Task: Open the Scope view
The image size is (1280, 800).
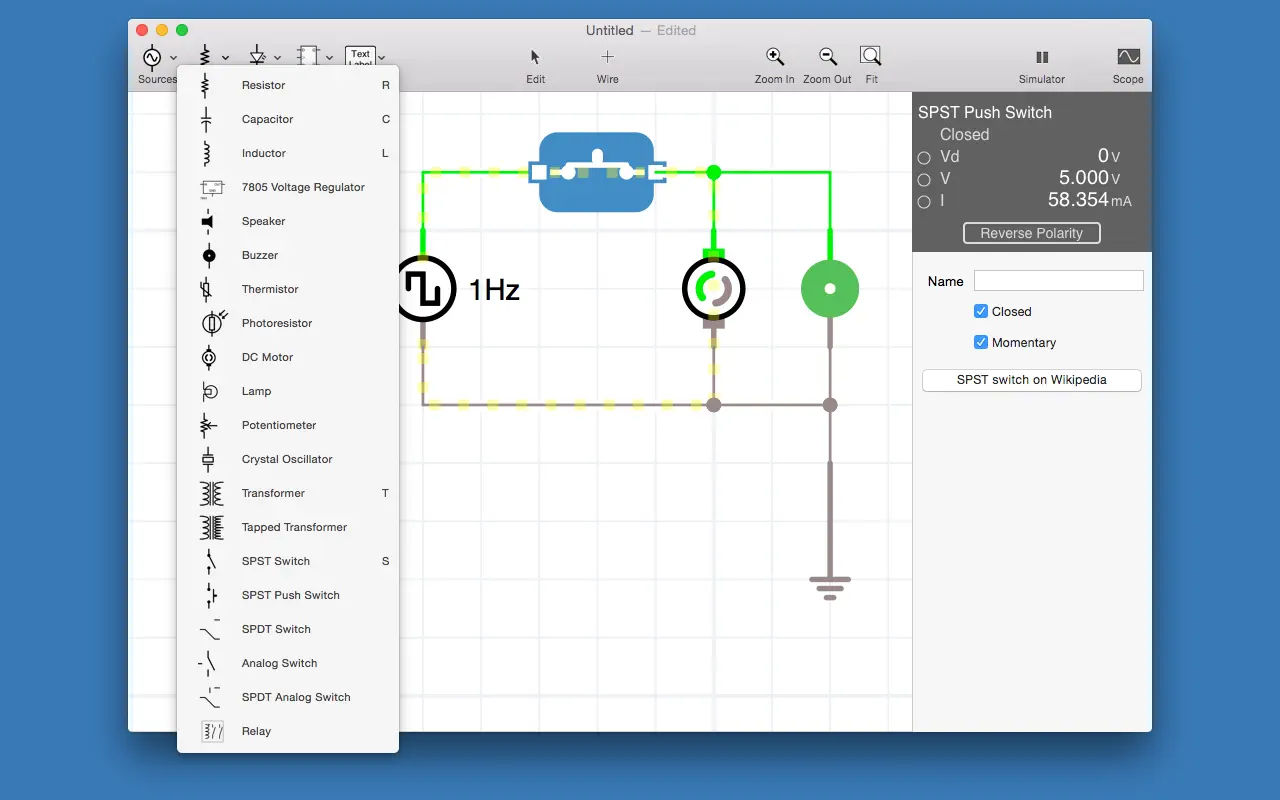Action: tap(1127, 58)
